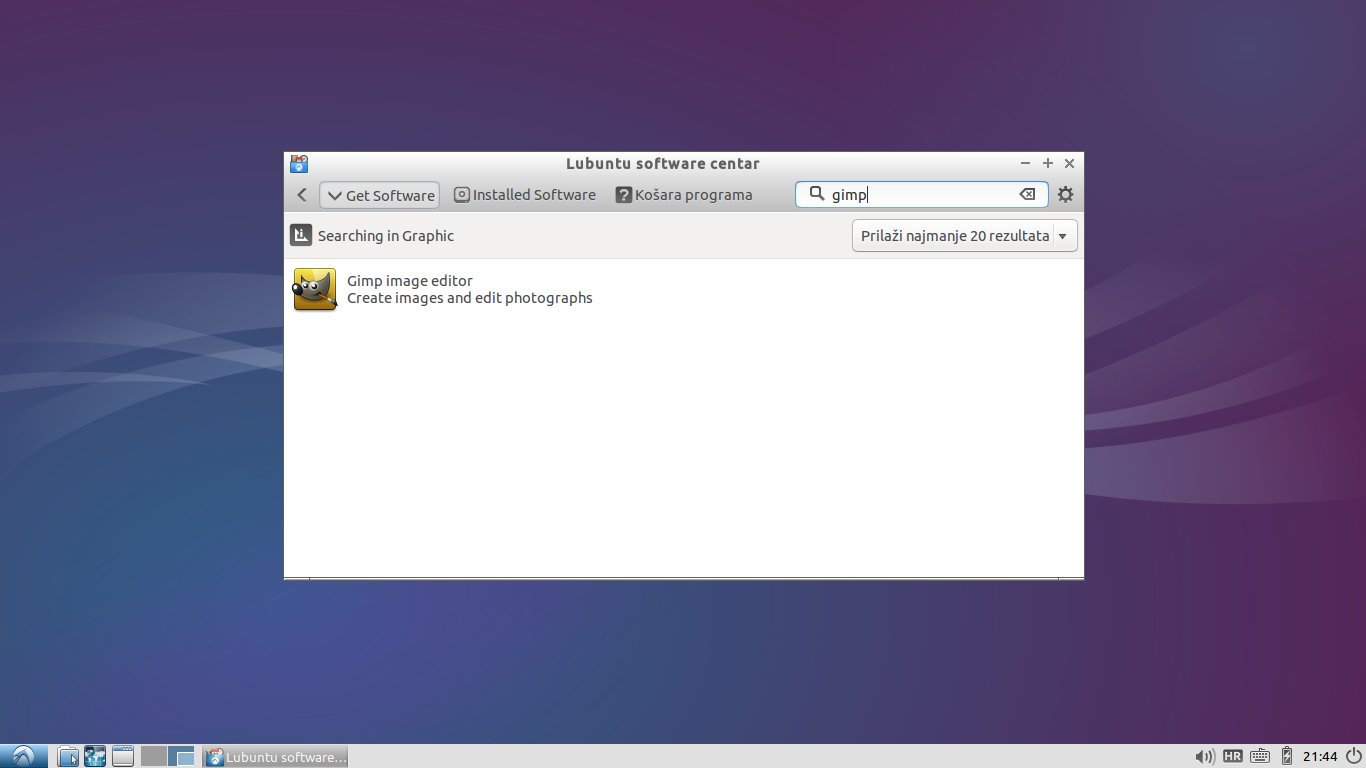
Task: Open the Get Software view
Action: pos(380,195)
